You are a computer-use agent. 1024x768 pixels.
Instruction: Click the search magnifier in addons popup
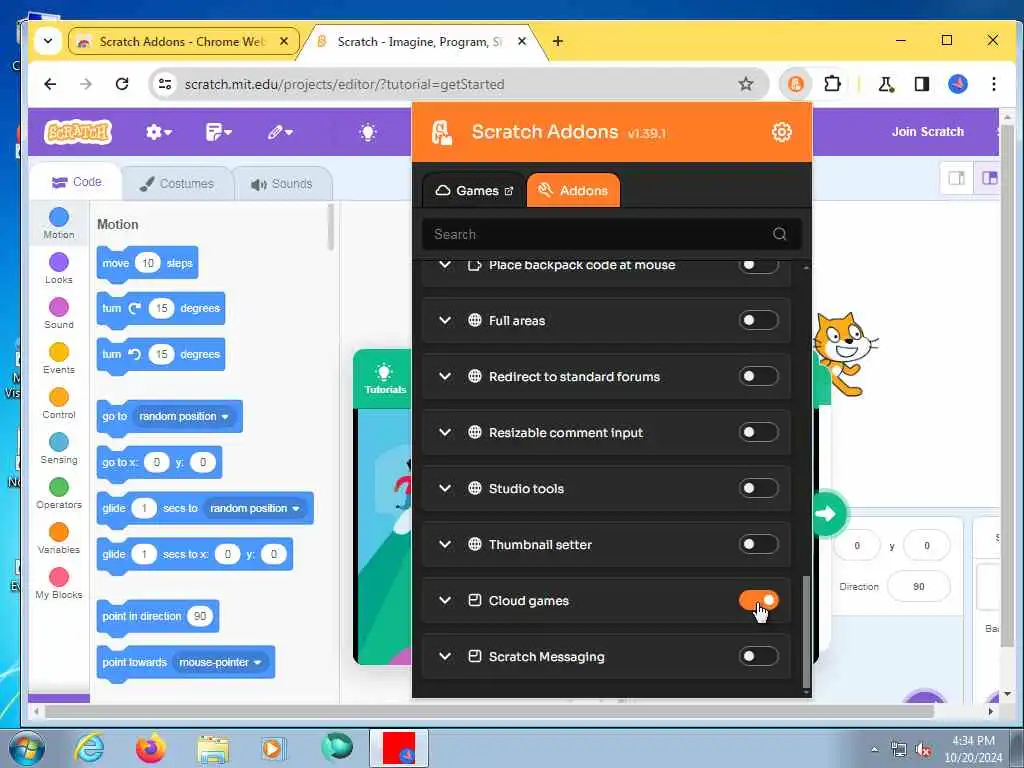(779, 234)
